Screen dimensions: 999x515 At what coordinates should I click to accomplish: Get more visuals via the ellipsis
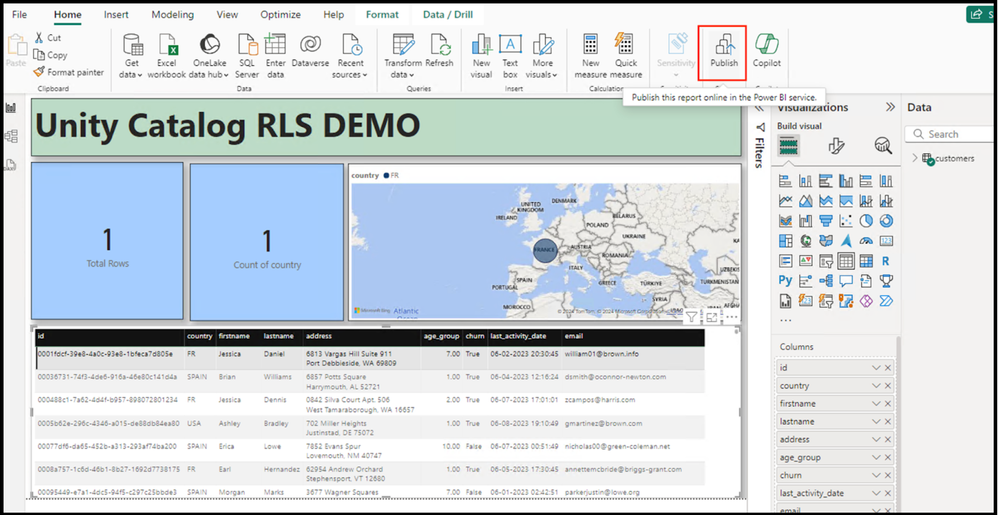coord(785,321)
